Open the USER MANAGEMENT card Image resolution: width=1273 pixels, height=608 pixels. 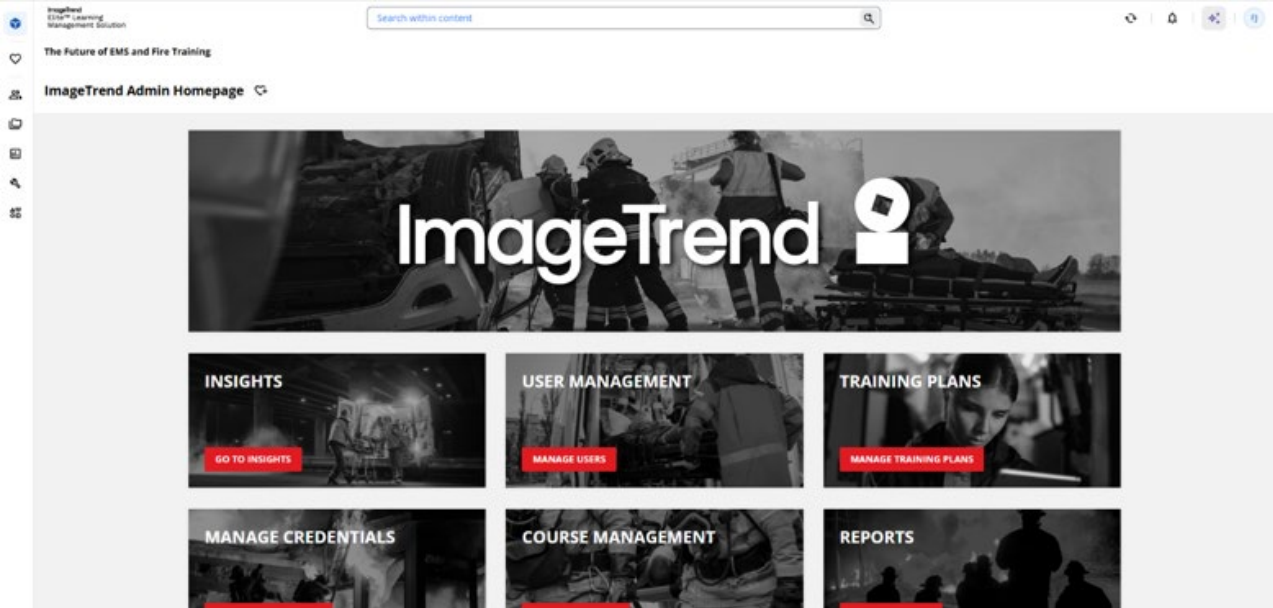(654, 420)
